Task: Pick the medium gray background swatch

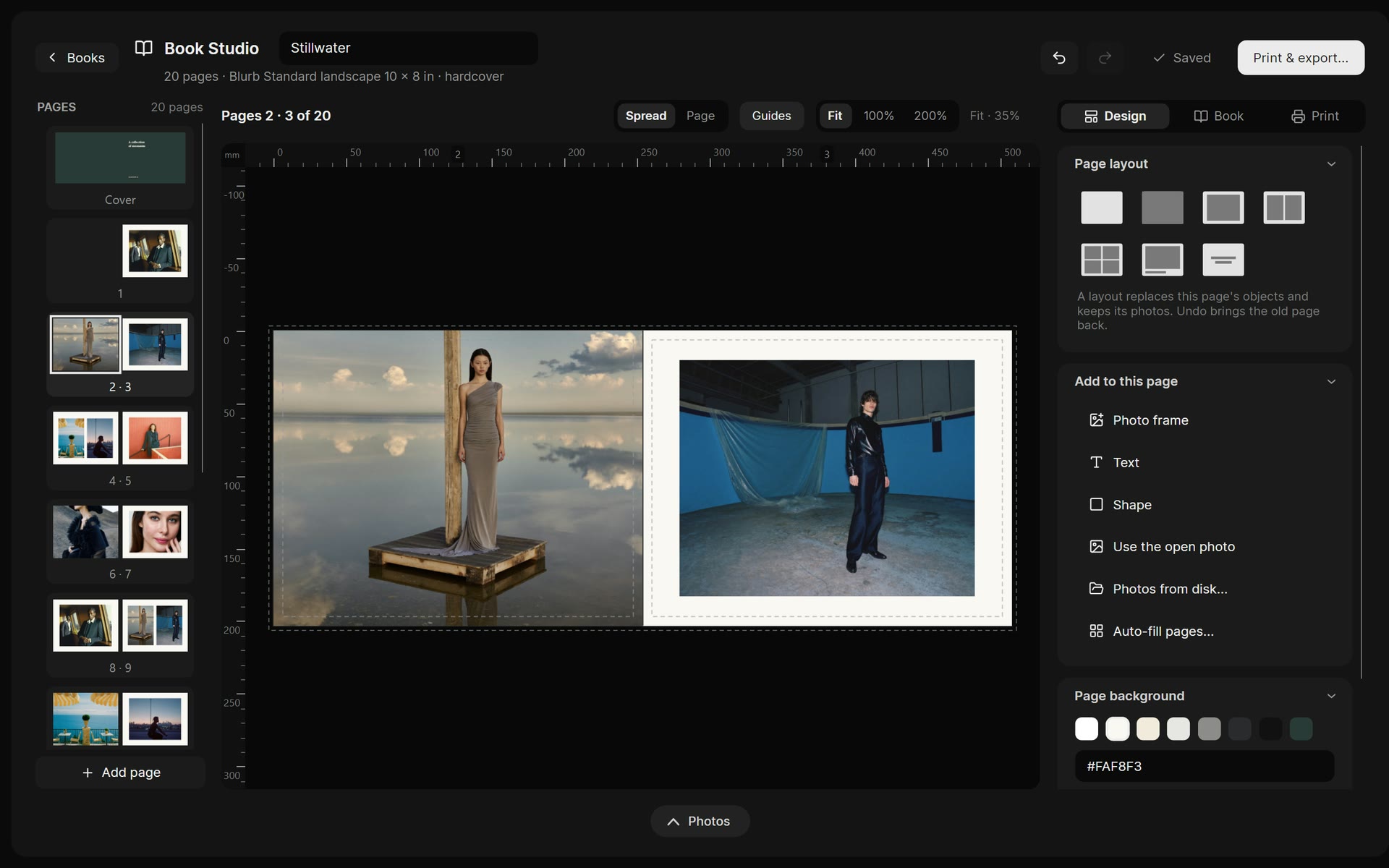Action: 1209,728
